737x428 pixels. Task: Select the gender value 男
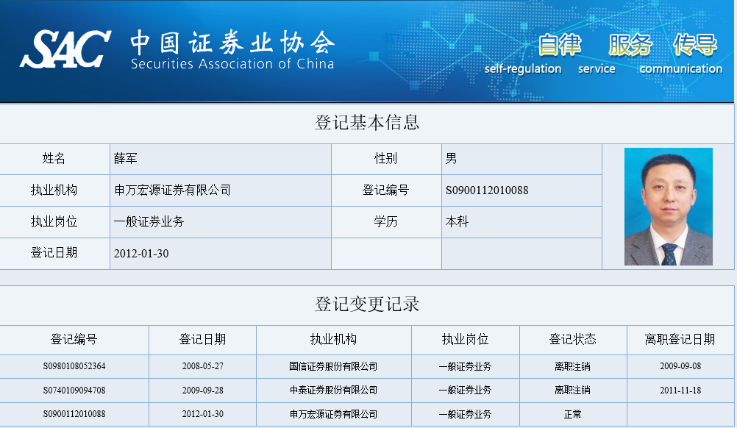coord(451,158)
